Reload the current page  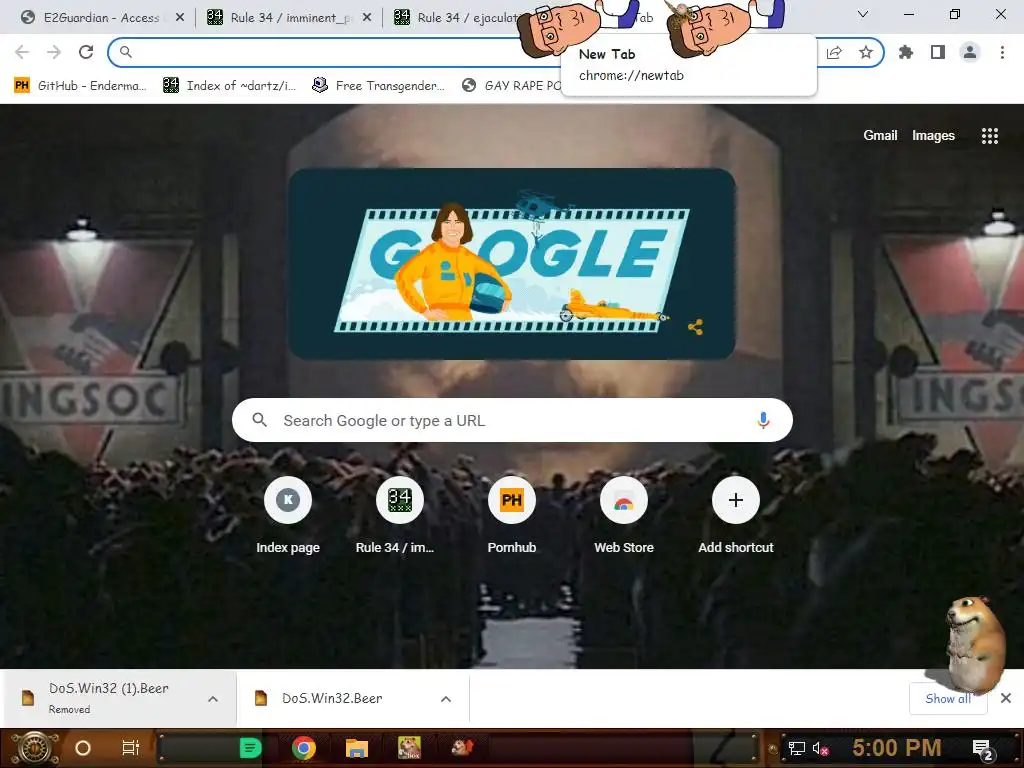[x=86, y=52]
